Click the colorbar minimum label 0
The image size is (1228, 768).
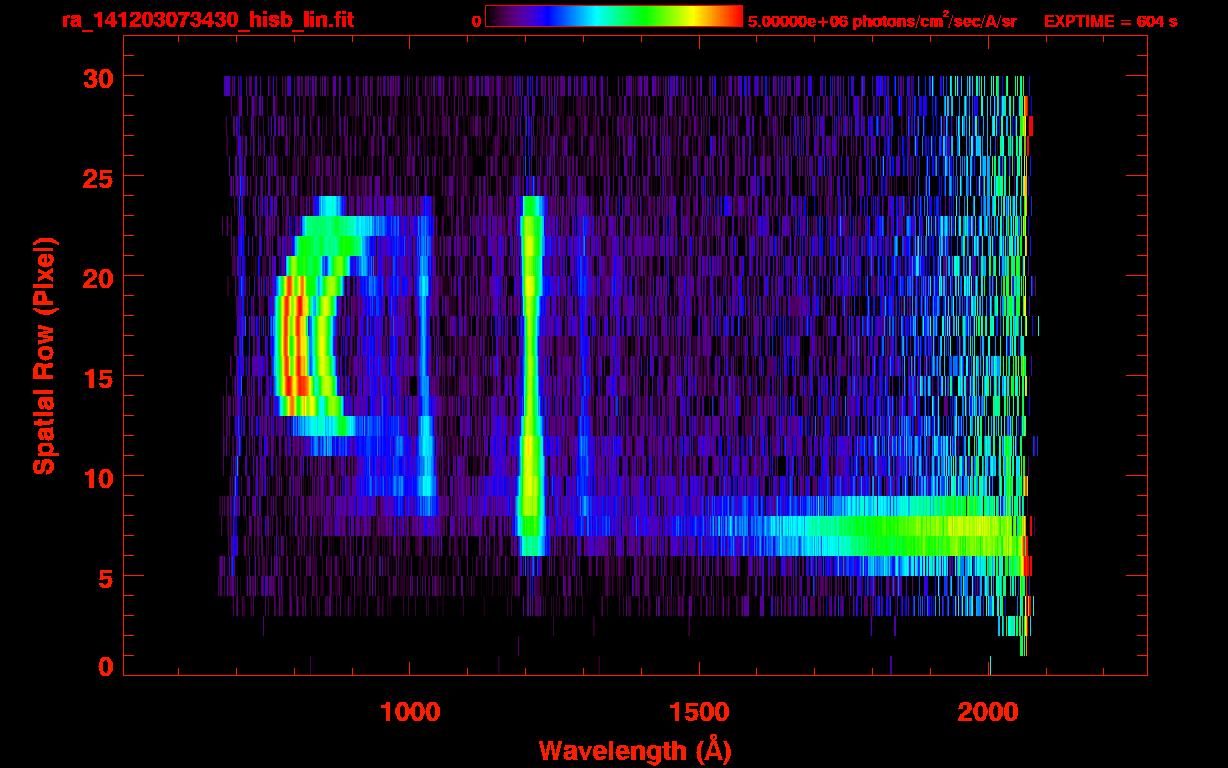tap(476, 21)
